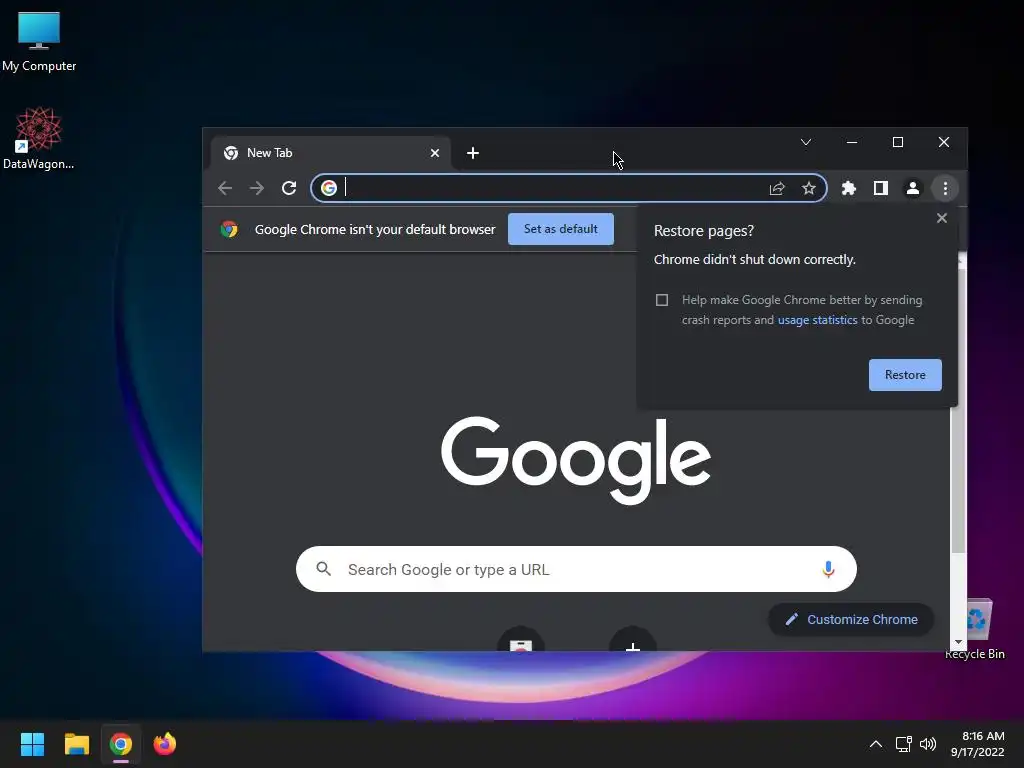Maximize the Chrome window
The height and width of the screenshot is (768, 1024).
tap(898, 142)
